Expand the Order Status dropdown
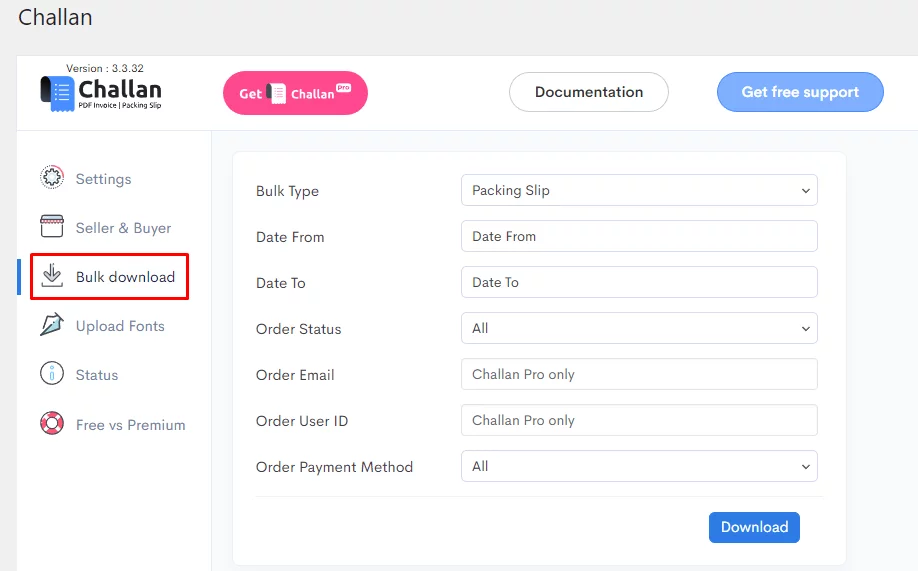The image size is (918, 571). coord(639,329)
